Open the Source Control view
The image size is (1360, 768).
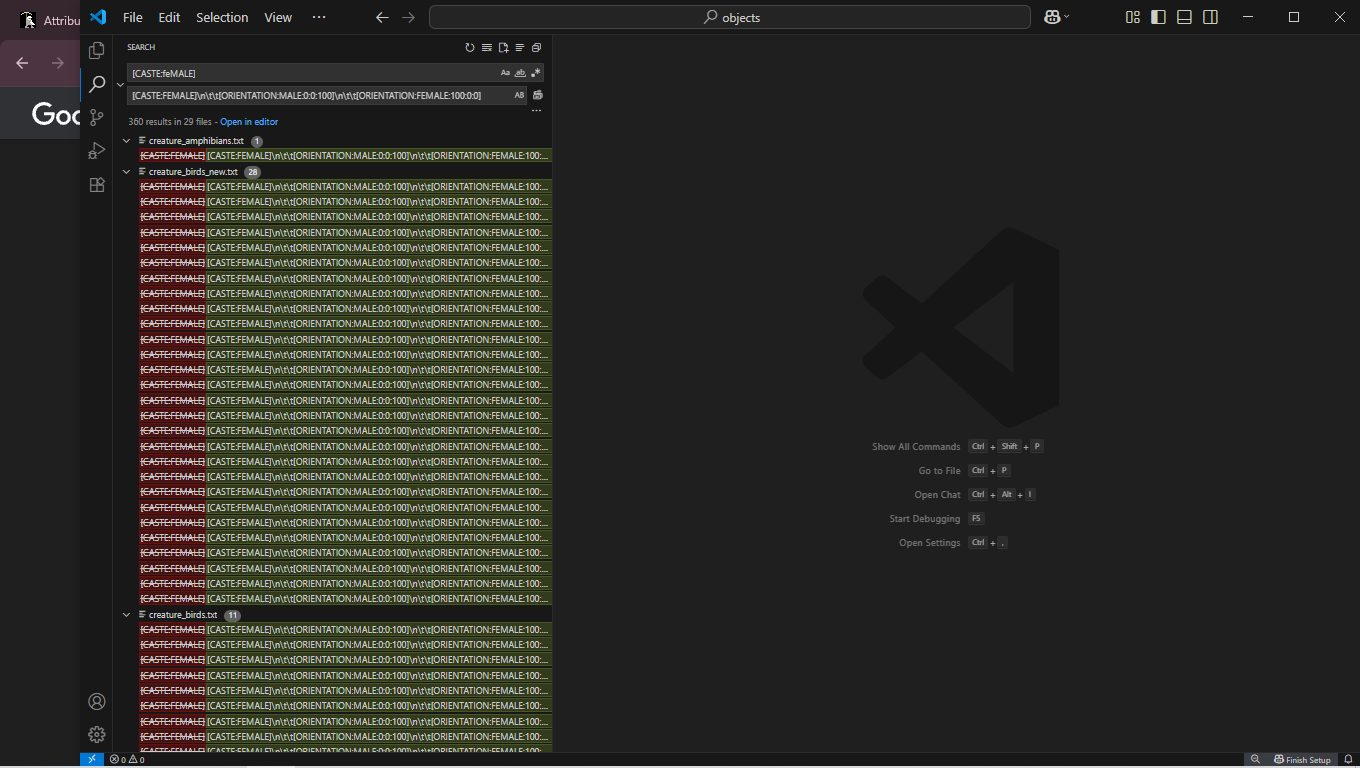coord(97,117)
